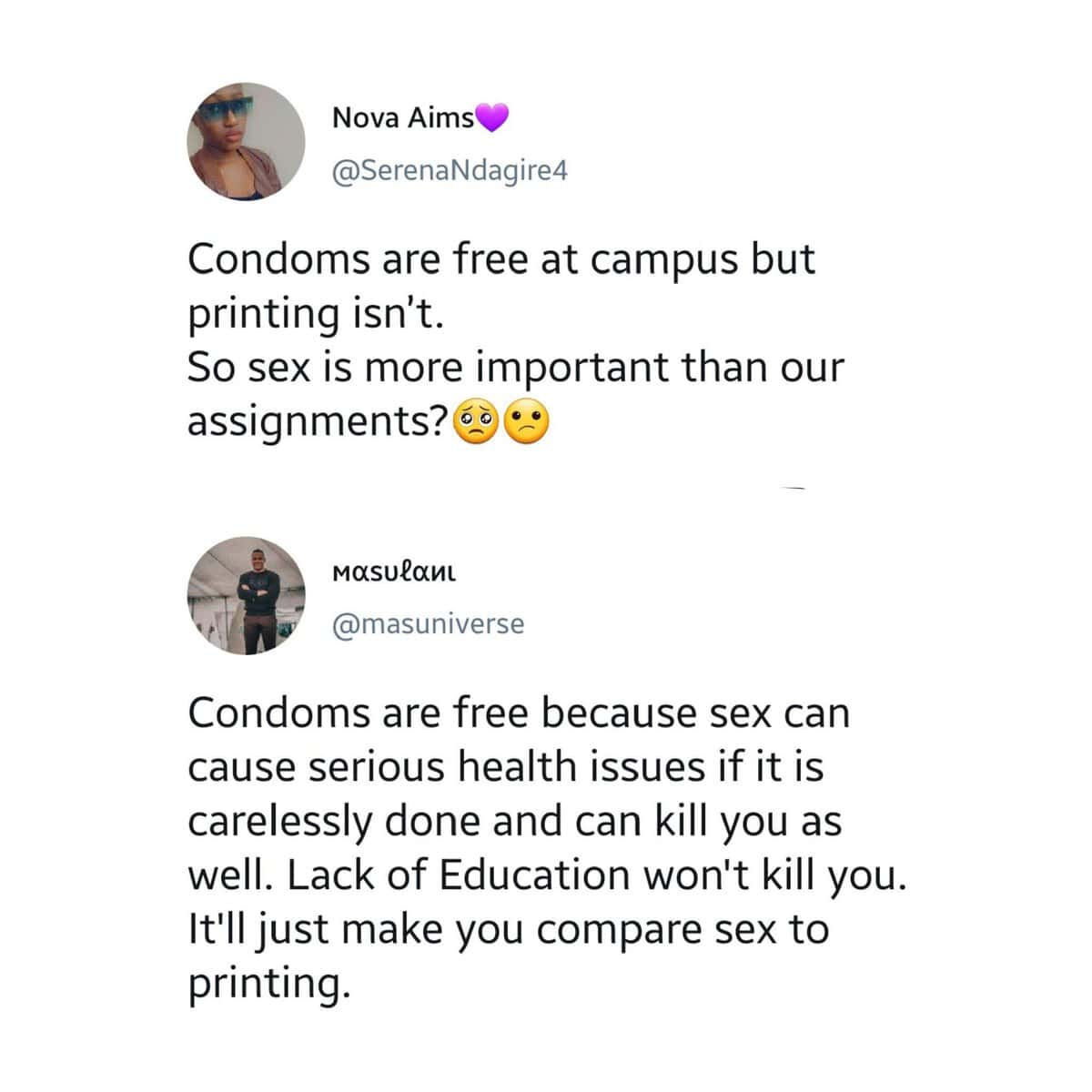Open the masulani display name

(x=394, y=572)
